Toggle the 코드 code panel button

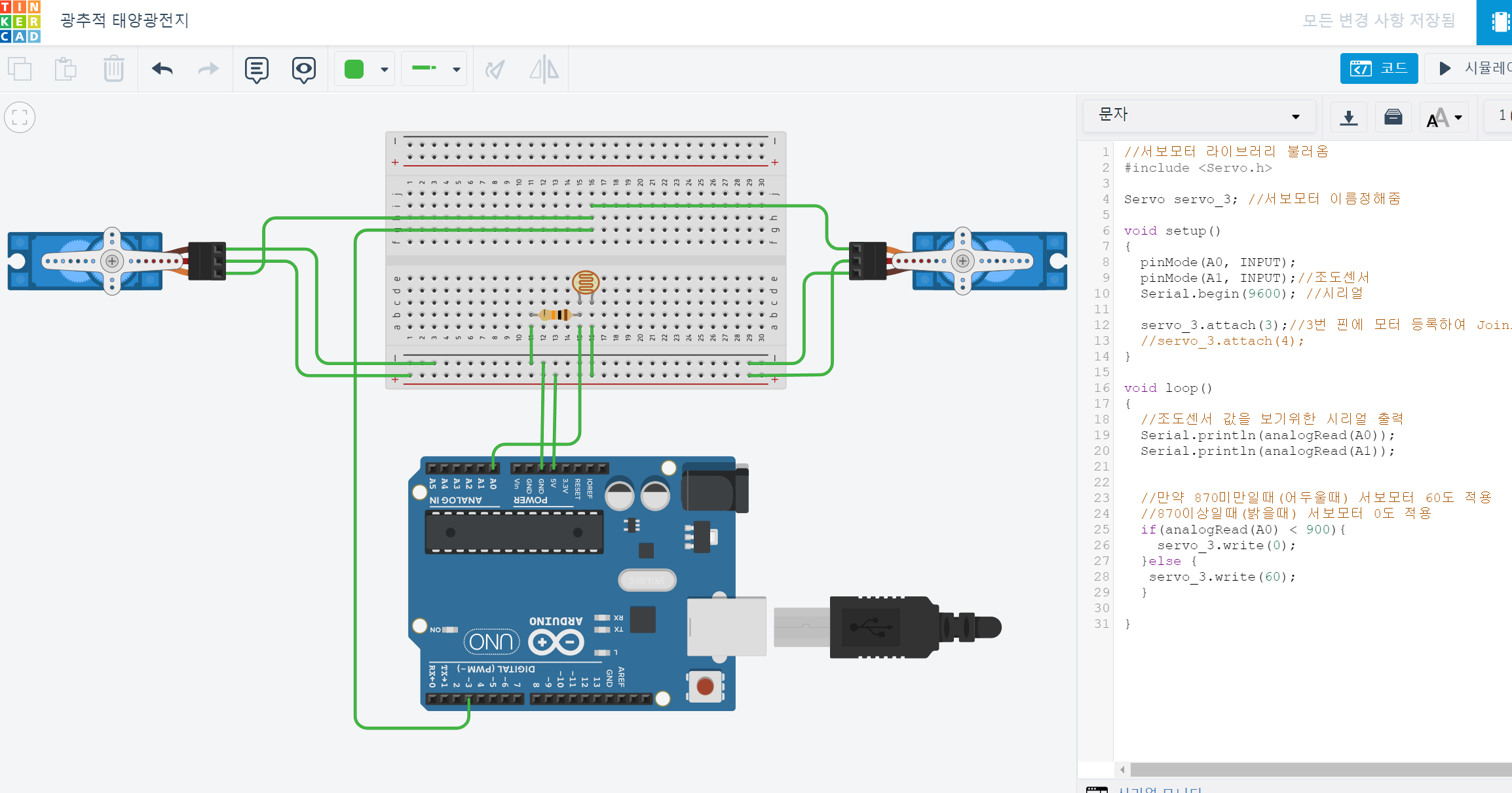point(1378,68)
